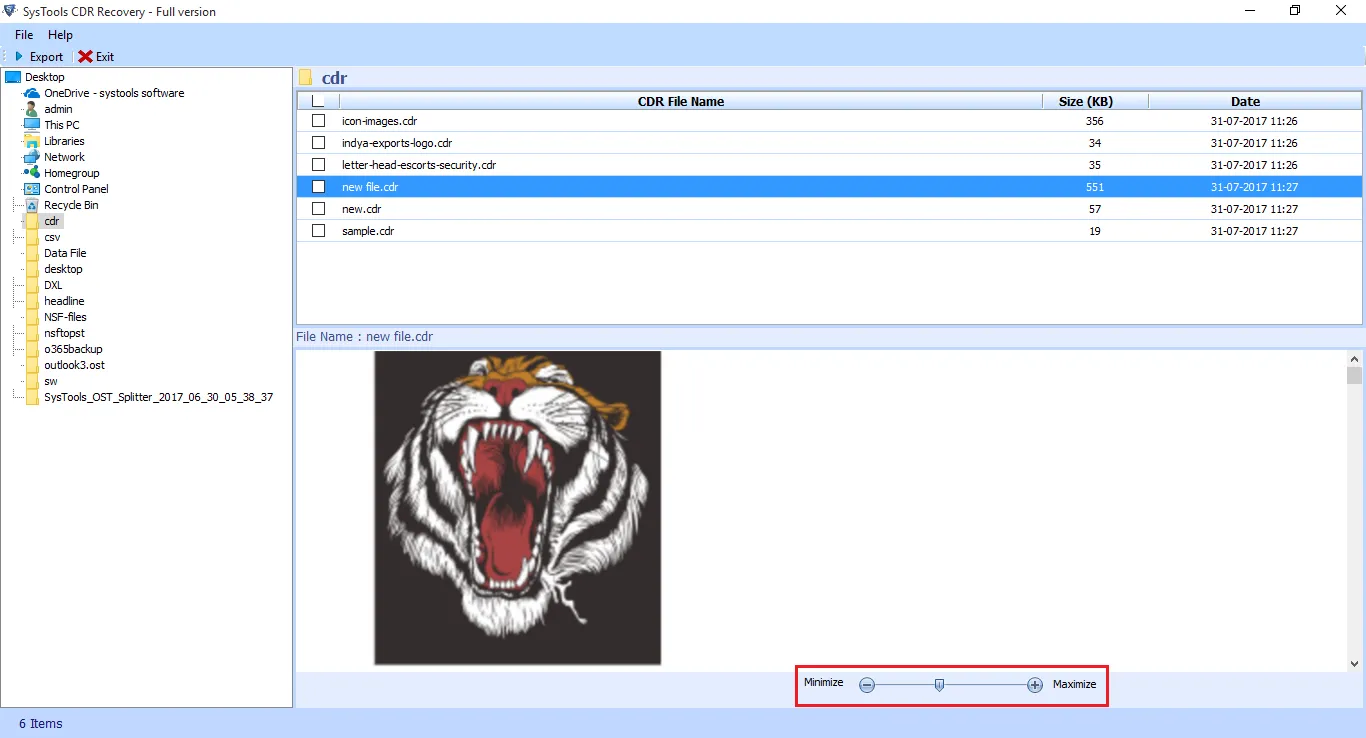Click the SysTools app icon in title bar
1366x738 pixels.
[x=10, y=11]
